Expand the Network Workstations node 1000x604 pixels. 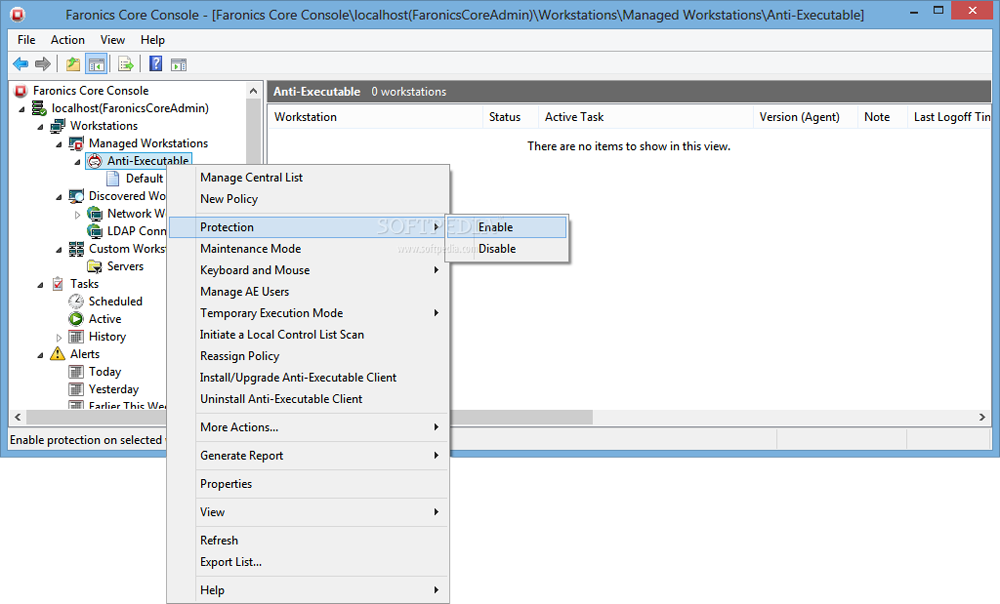coord(78,214)
